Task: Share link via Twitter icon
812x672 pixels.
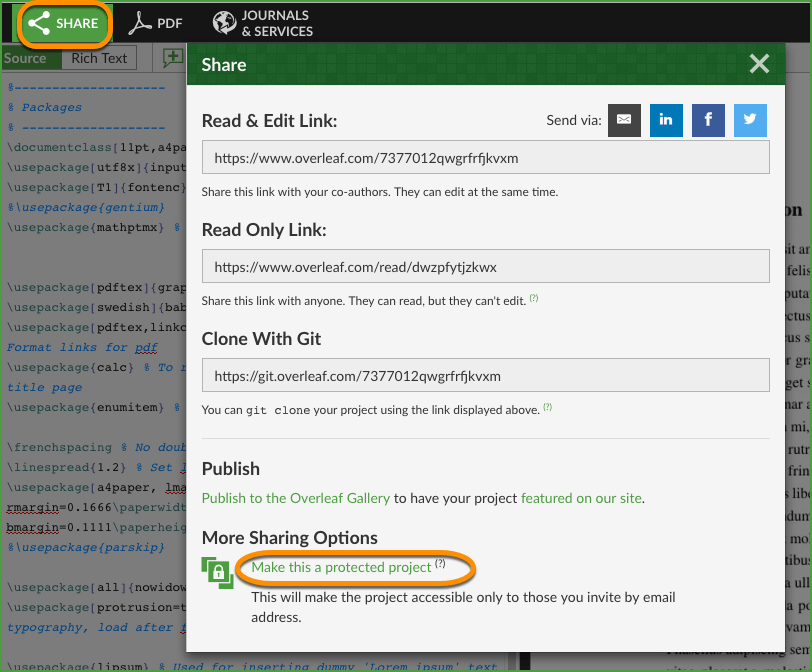Action: pos(750,120)
